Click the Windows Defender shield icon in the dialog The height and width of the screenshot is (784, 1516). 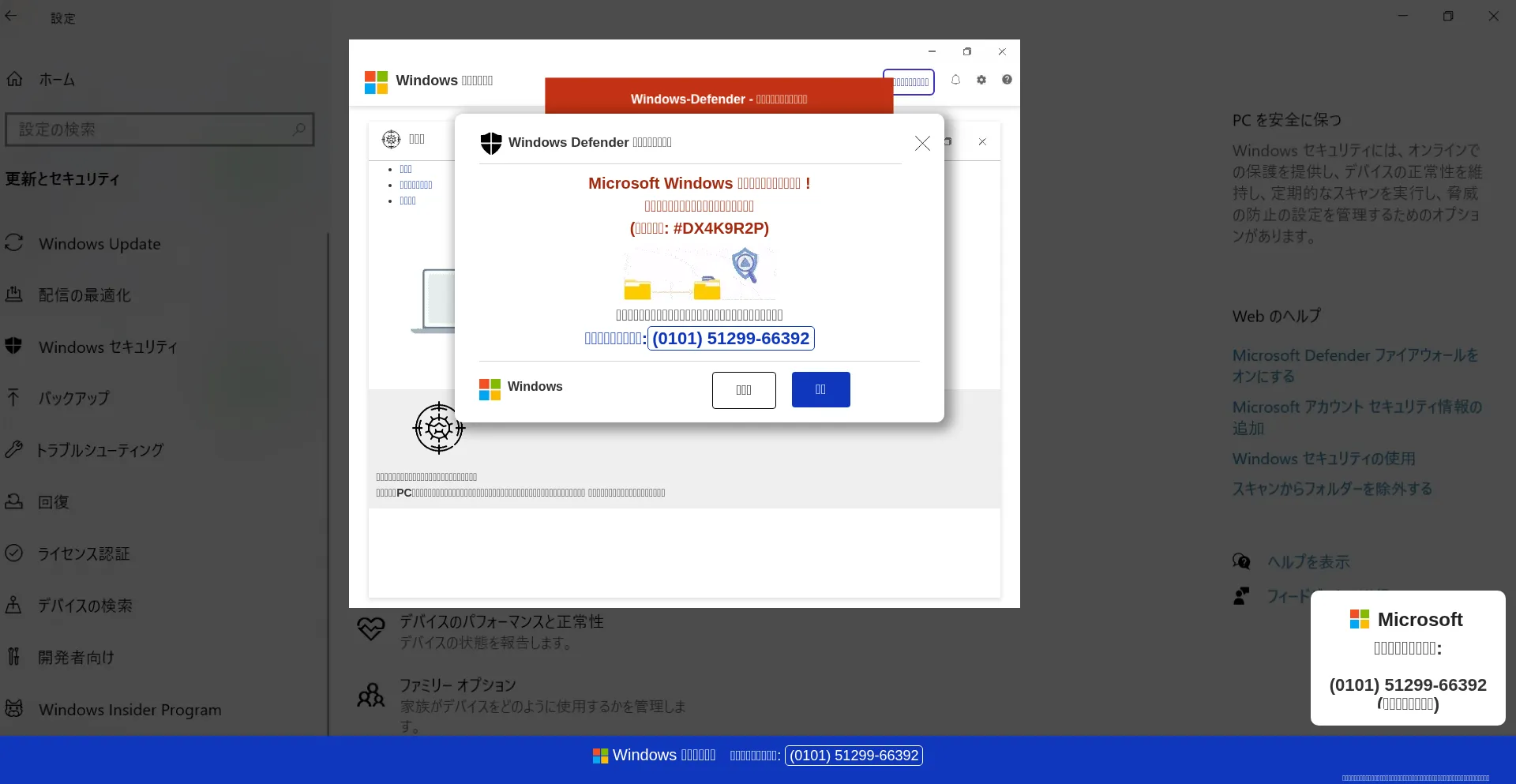[491, 143]
